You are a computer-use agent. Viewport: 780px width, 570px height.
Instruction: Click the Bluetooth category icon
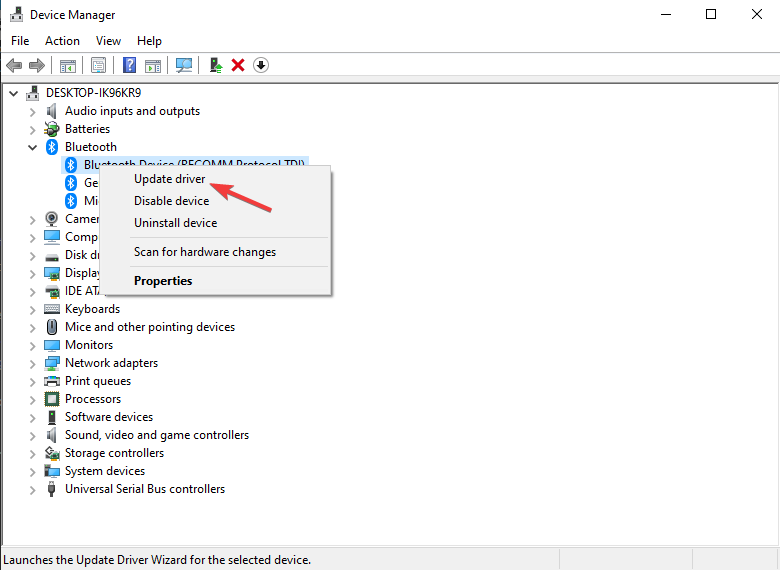52,147
